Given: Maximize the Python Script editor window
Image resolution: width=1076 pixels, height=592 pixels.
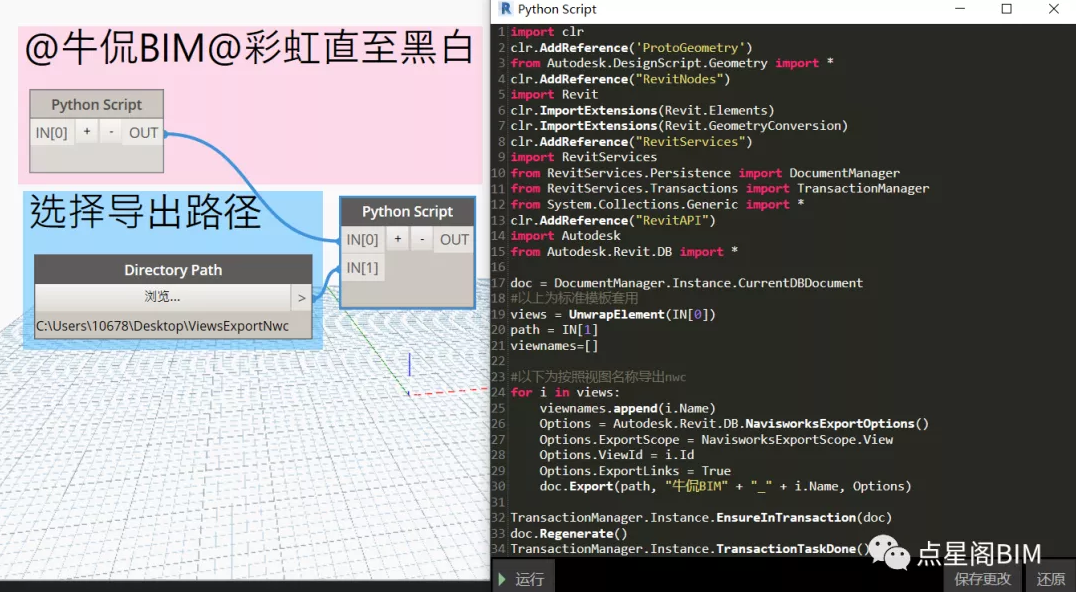Looking at the screenshot, I should click(x=1006, y=9).
